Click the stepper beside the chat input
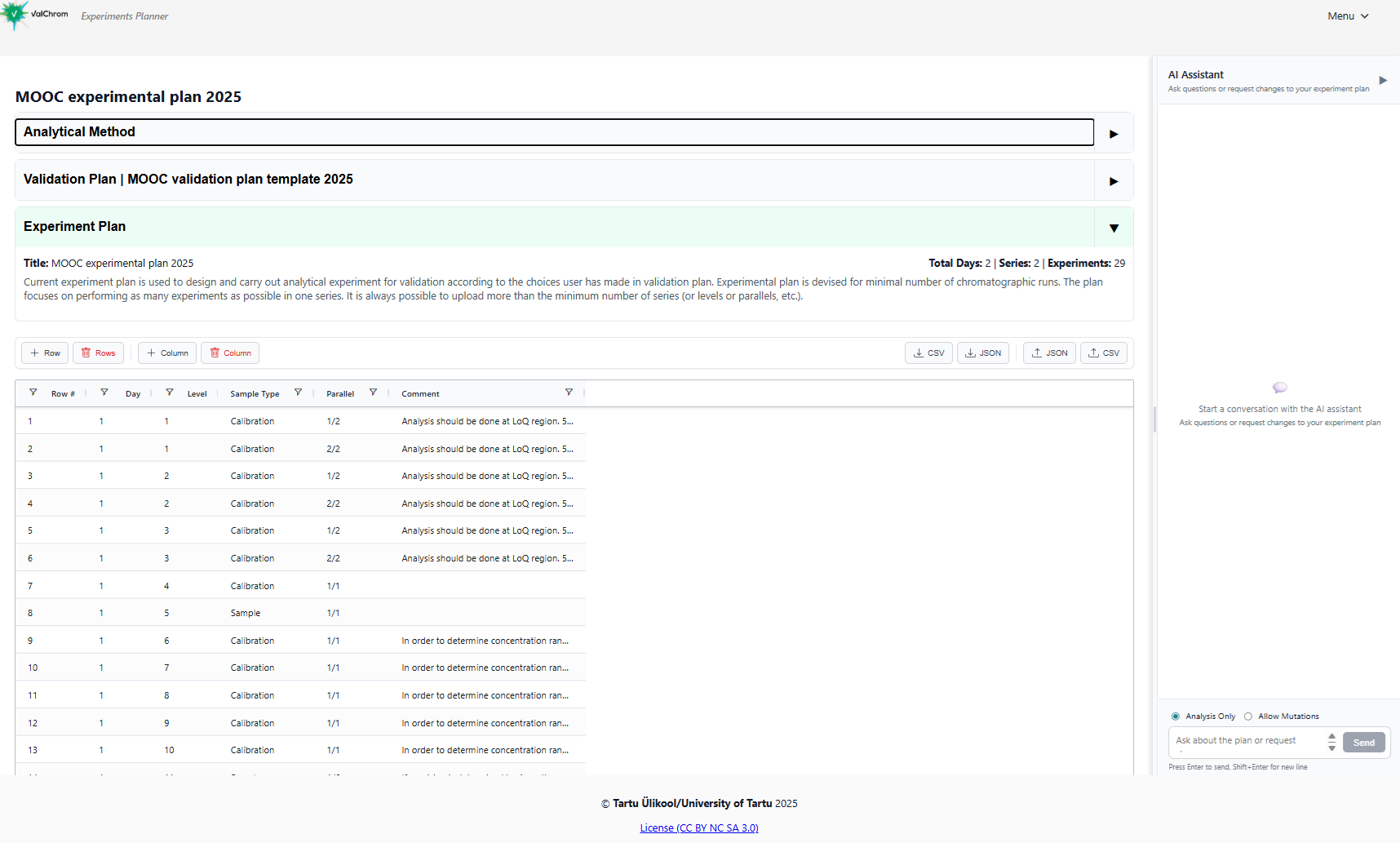 (1331, 743)
